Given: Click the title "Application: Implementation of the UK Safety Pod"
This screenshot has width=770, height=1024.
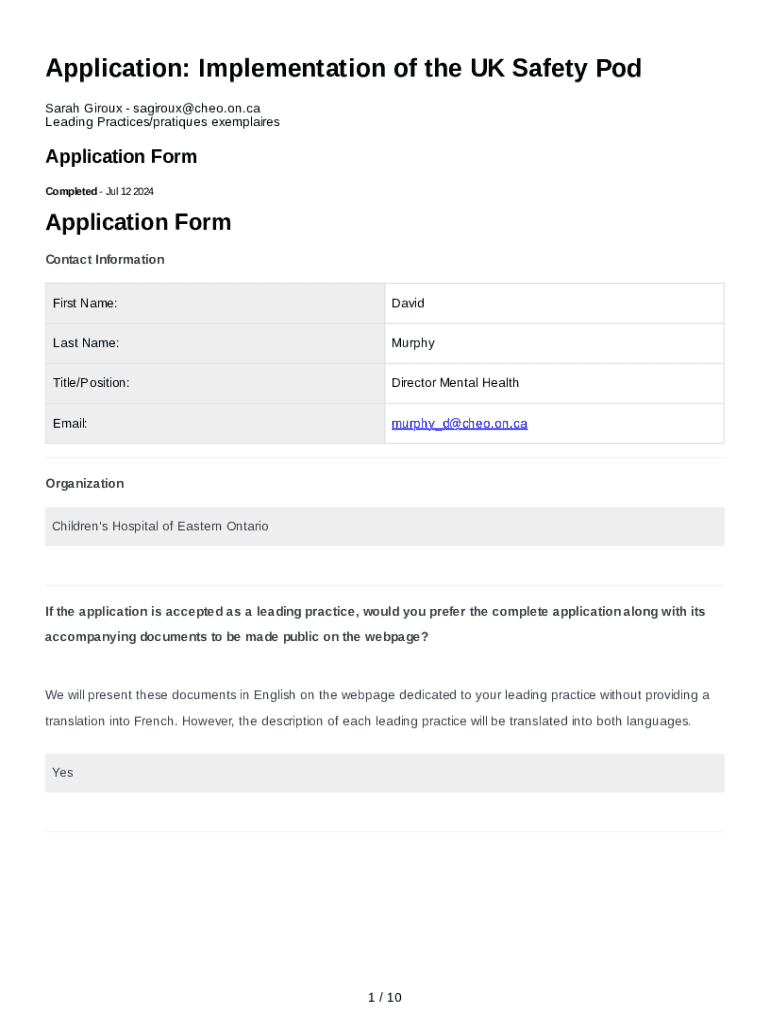Looking at the screenshot, I should point(343,69).
